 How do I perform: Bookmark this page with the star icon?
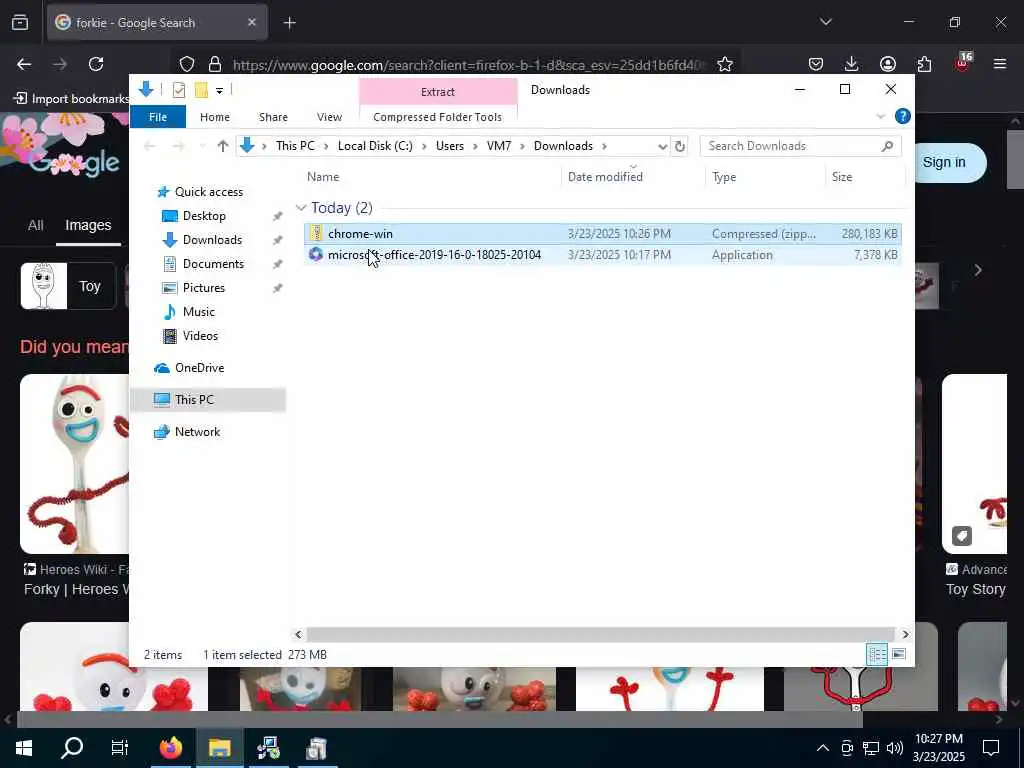(724, 64)
